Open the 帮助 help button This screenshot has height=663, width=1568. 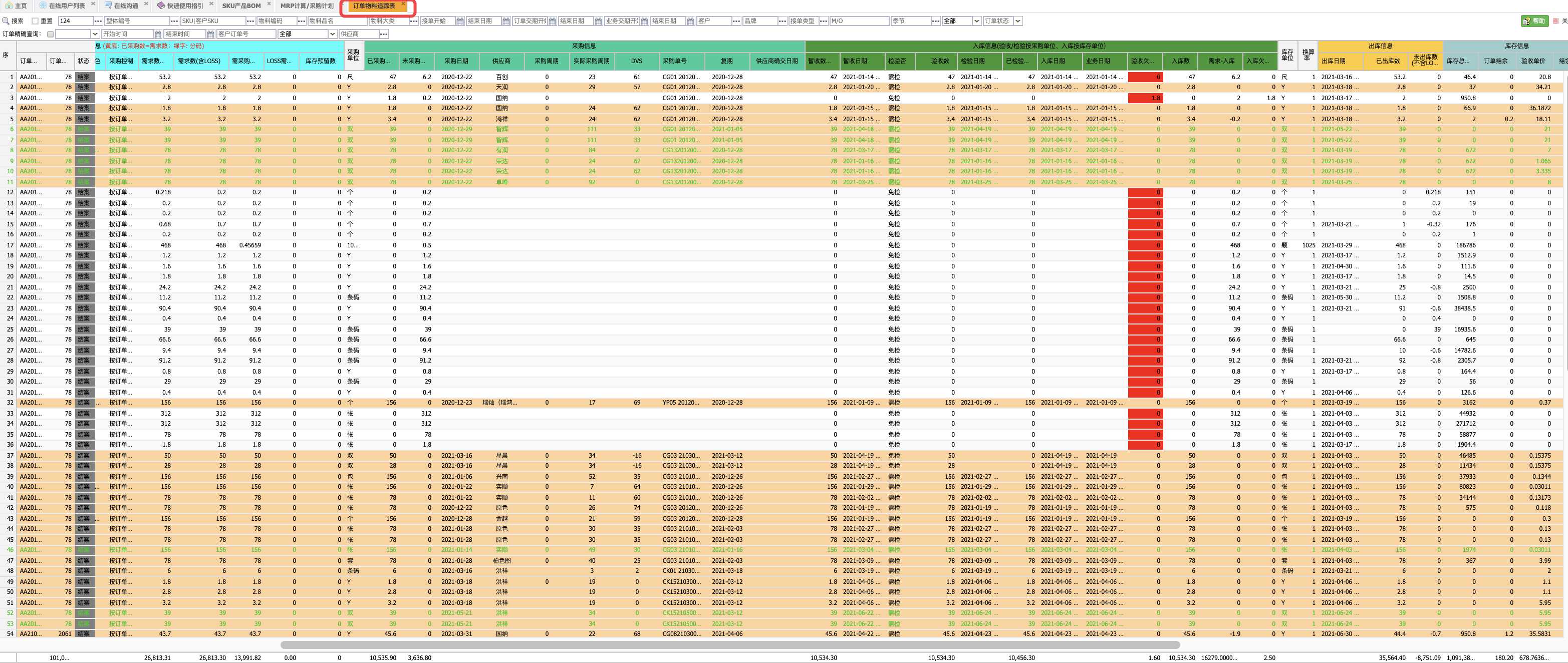(x=1534, y=21)
